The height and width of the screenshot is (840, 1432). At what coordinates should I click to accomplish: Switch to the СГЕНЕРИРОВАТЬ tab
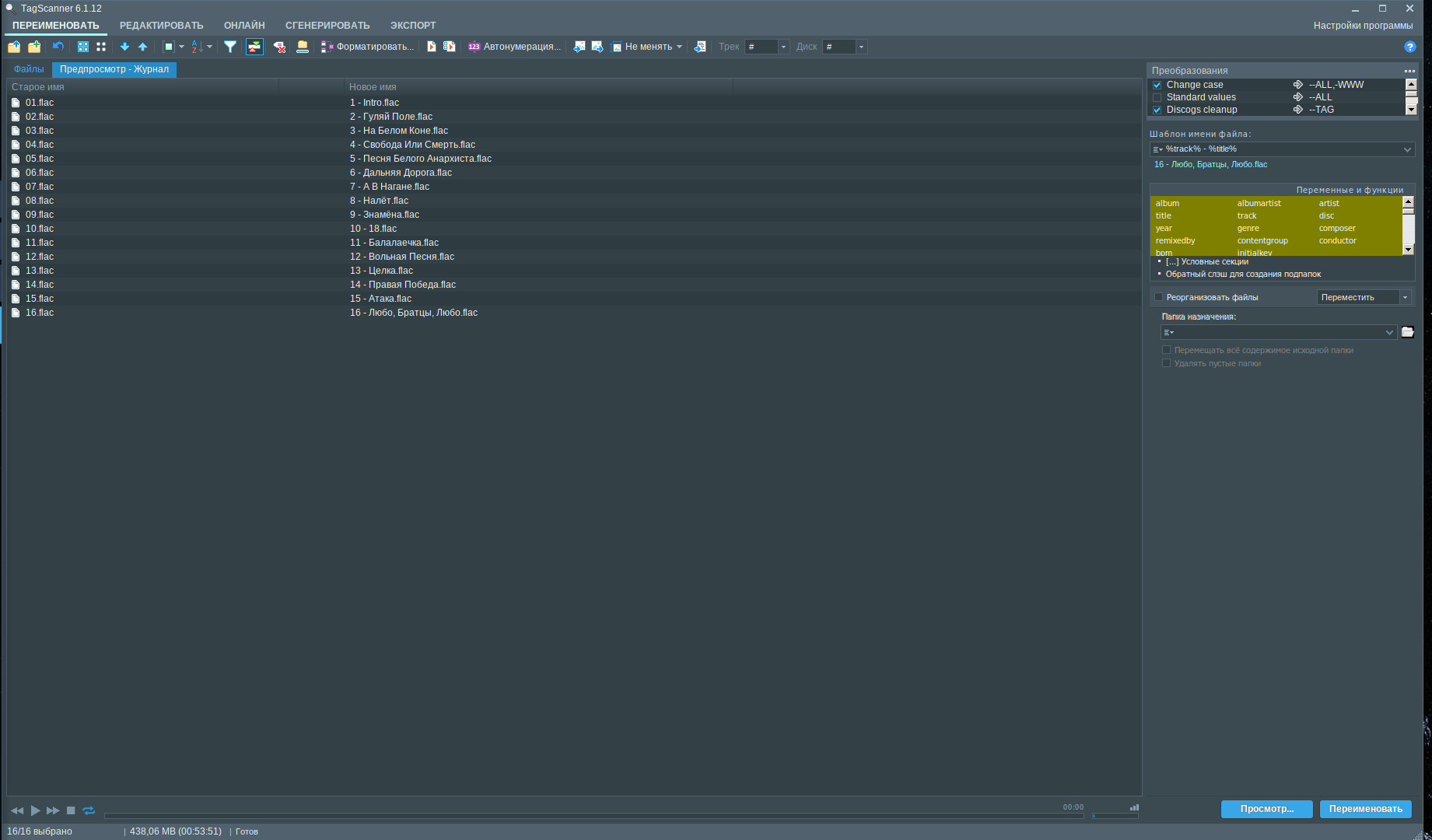(x=327, y=26)
